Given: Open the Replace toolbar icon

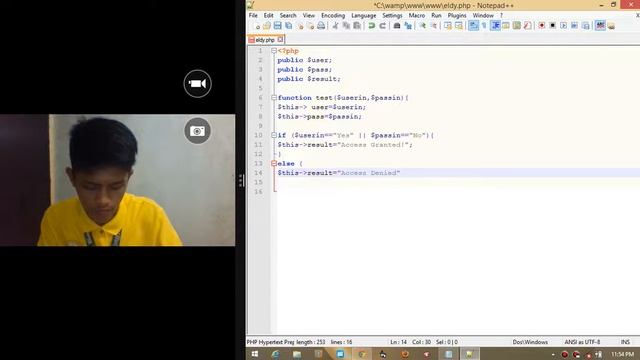Looking at the screenshot, I should pos(408,26).
